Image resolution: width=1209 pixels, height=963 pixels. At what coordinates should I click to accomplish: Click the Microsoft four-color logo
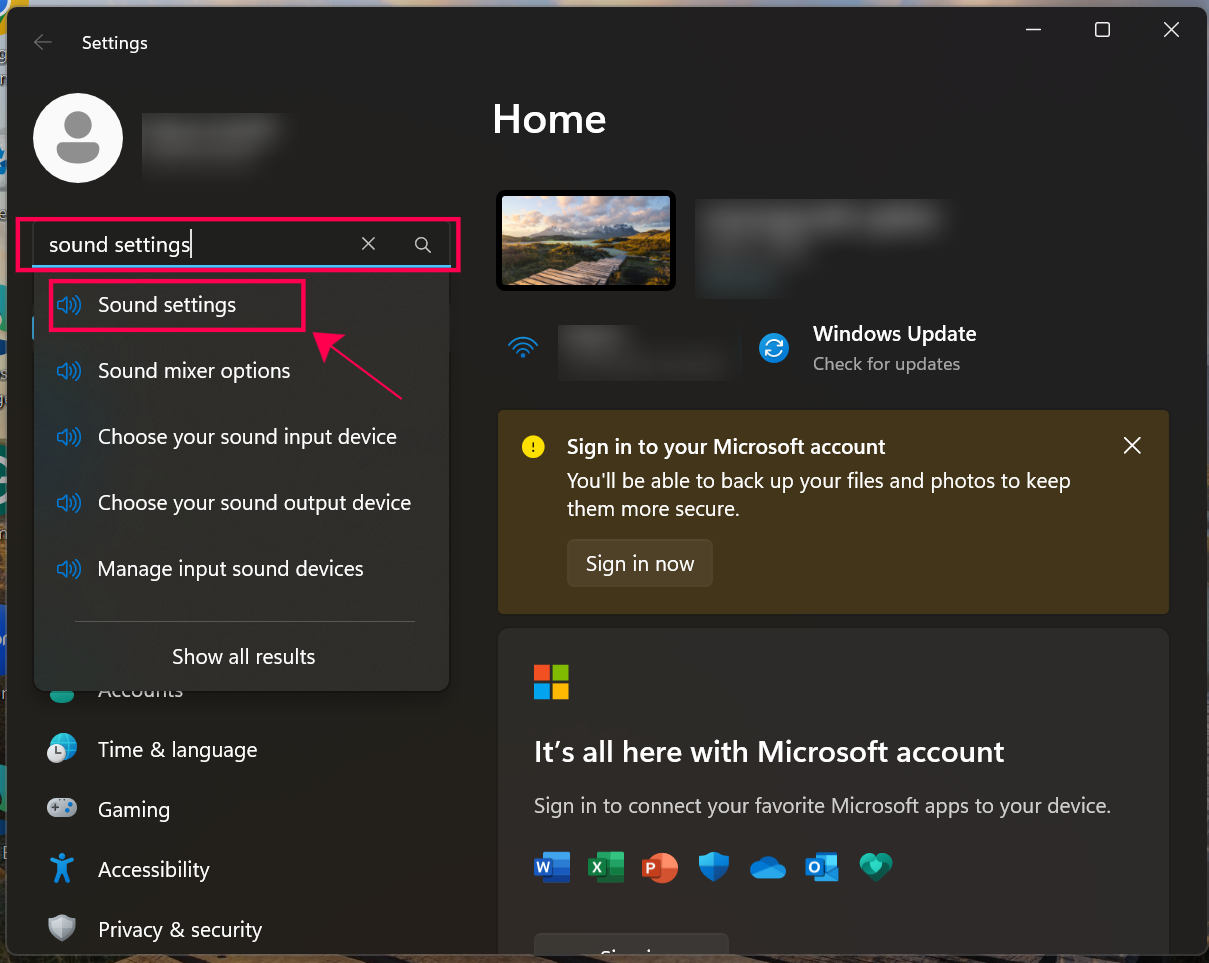[x=551, y=682]
